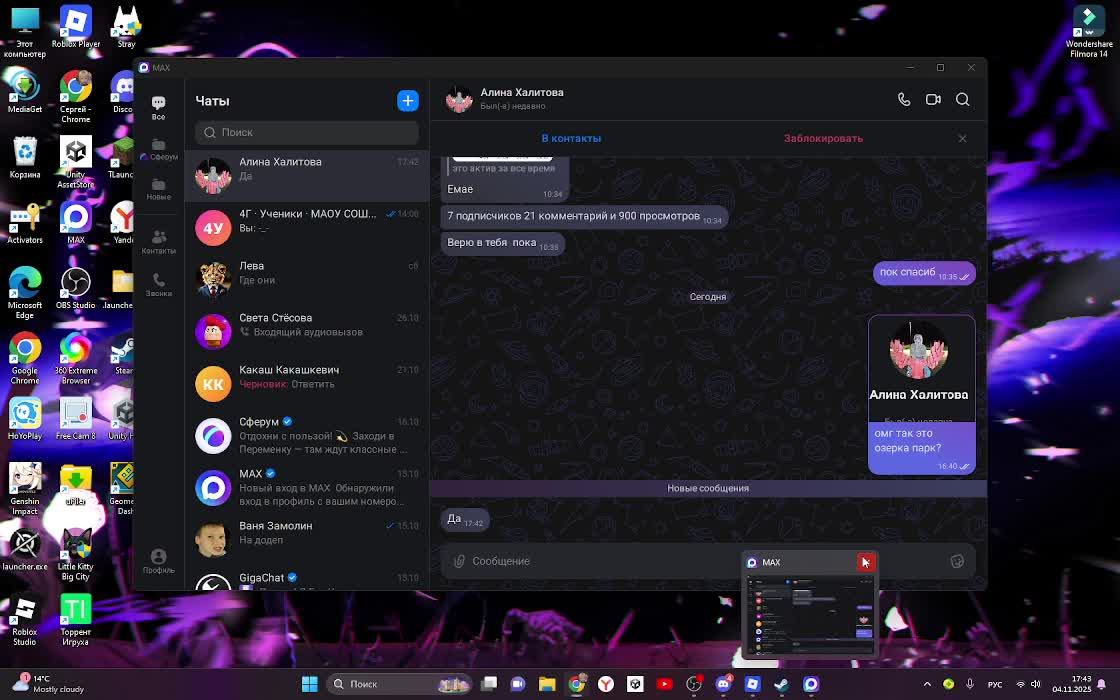Open the chat with Света Стёсова
Screen dimensions: 1120x700
pos(307,331)
